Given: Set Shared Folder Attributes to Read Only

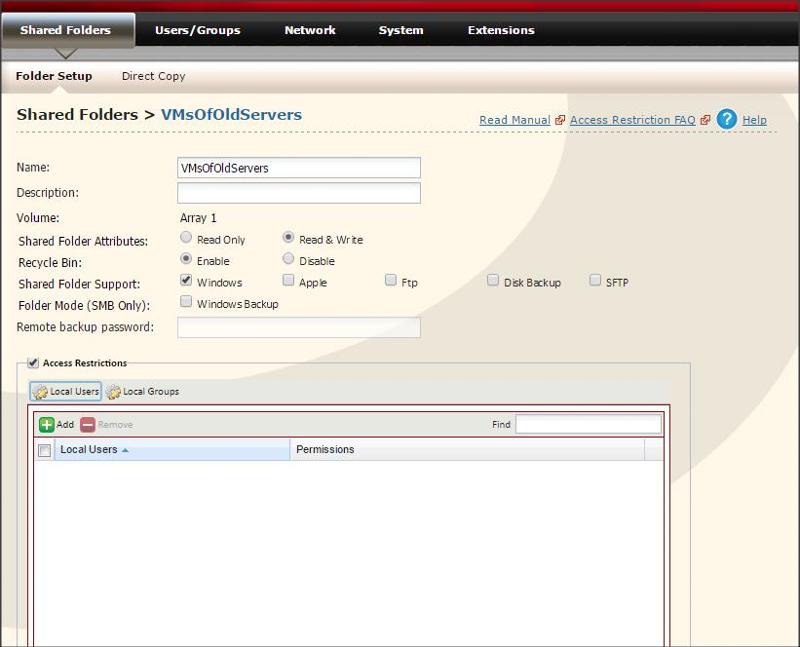Looking at the screenshot, I should [x=185, y=238].
